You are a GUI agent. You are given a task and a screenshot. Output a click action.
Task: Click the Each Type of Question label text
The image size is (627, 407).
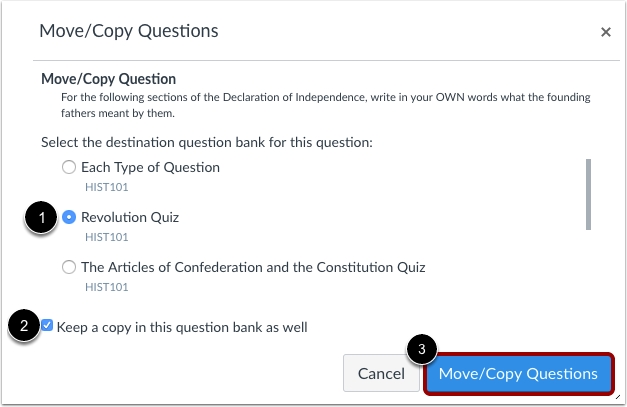tap(150, 168)
